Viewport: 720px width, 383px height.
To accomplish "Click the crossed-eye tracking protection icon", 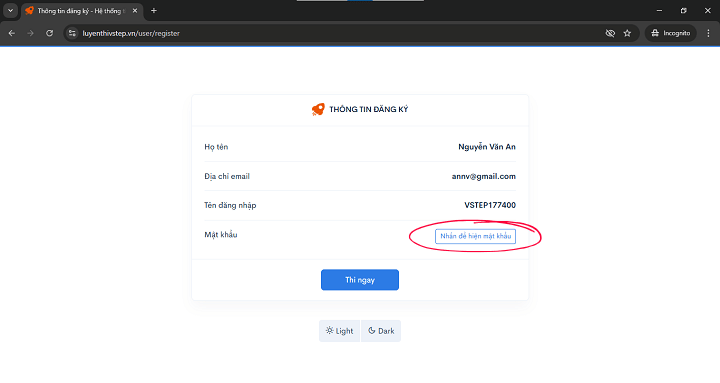I will tap(610, 33).
